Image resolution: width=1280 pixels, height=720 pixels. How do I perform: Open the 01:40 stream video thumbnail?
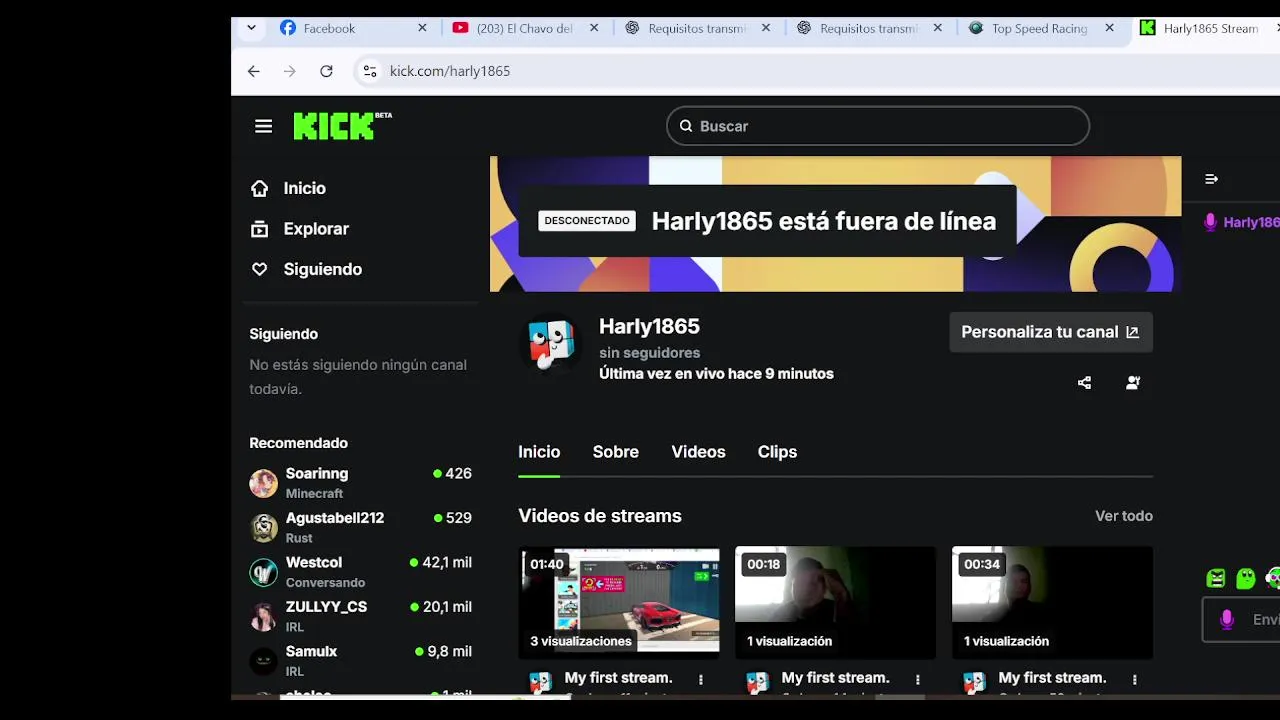(x=619, y=602)
